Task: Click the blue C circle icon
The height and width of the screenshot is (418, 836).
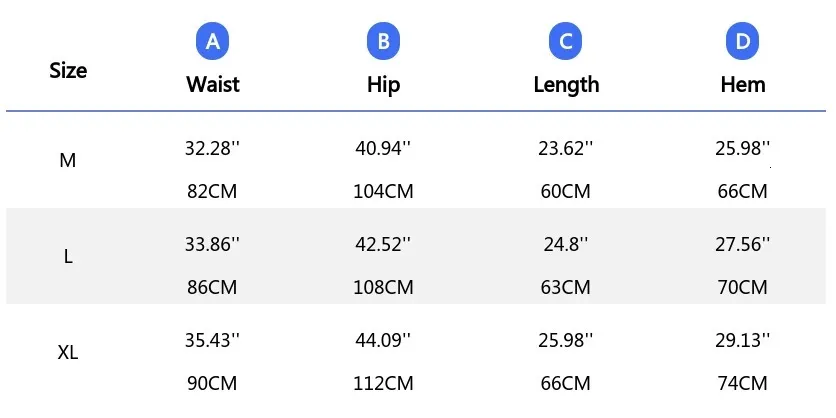Action: click(566, 42)
